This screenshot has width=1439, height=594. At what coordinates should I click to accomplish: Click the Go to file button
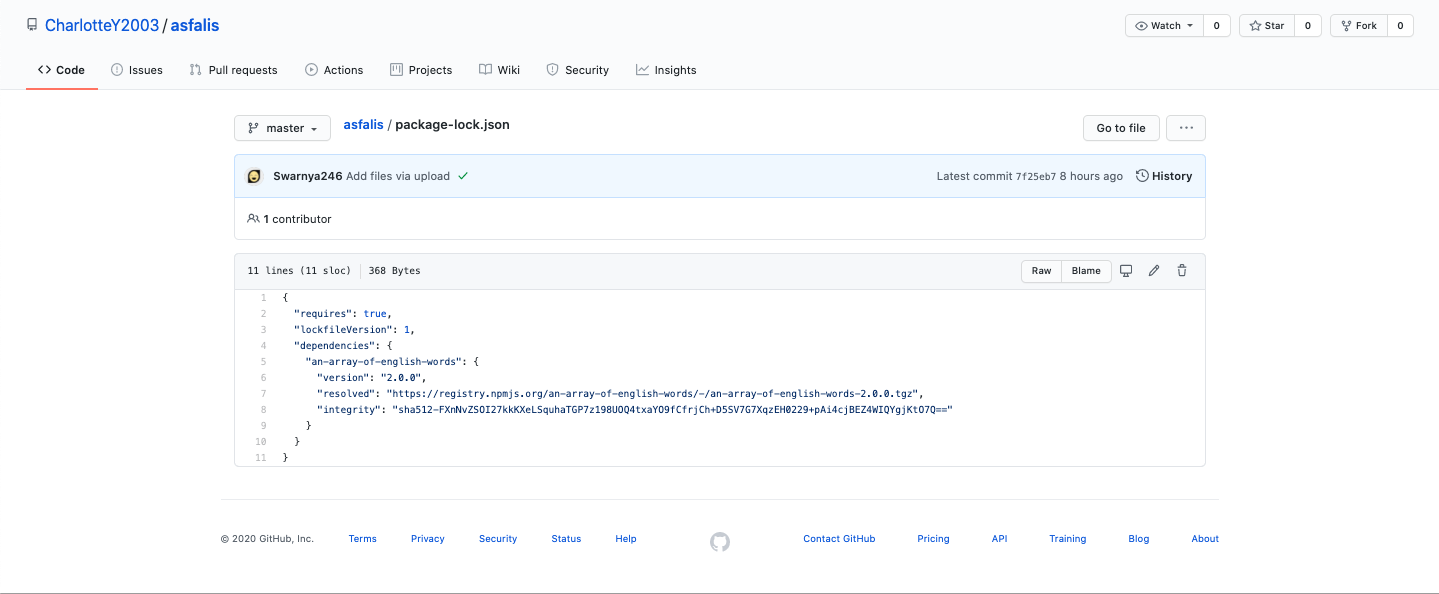1121,128
